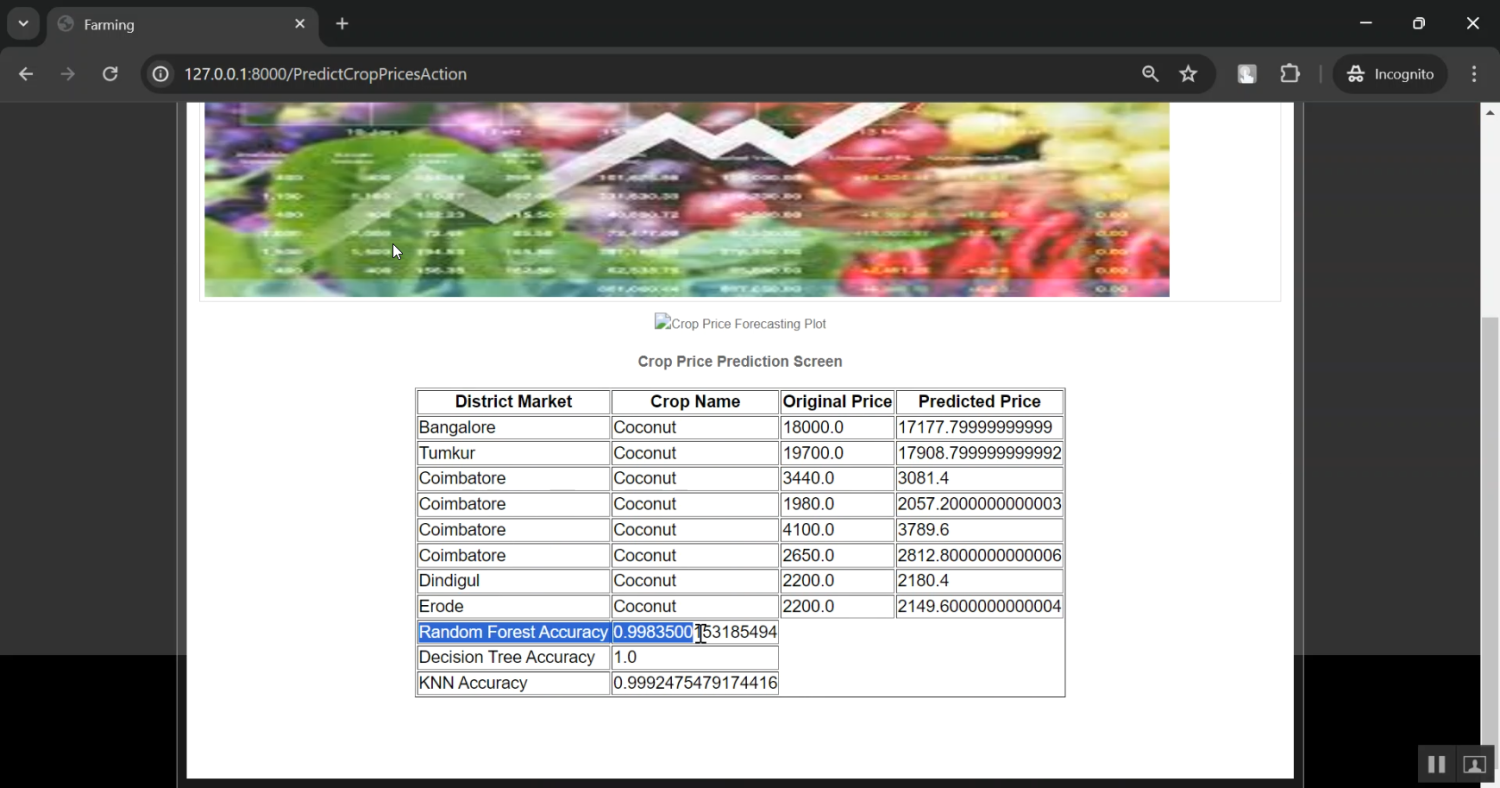Click the forward navigation arrow
1500x788 pixels.
(x=67, y=73)
